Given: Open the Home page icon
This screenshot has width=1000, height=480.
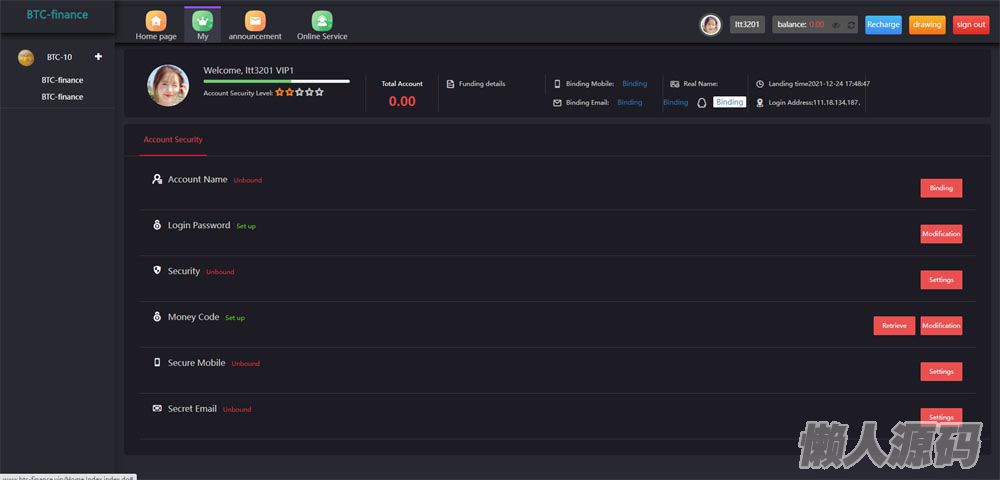Looking at the screenshot, I should 156,21.
